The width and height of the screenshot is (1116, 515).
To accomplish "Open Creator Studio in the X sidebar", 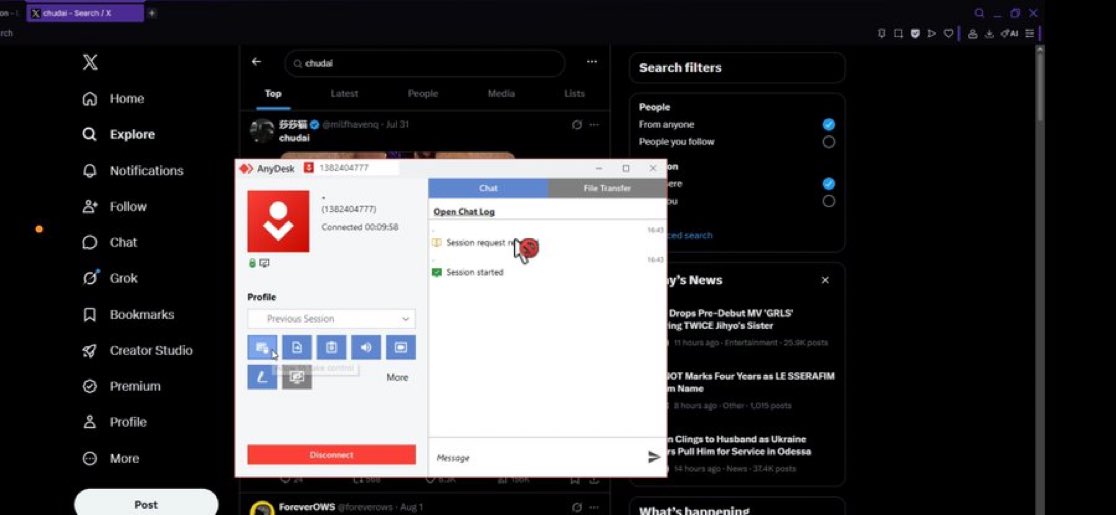I will tap(137, 351).
